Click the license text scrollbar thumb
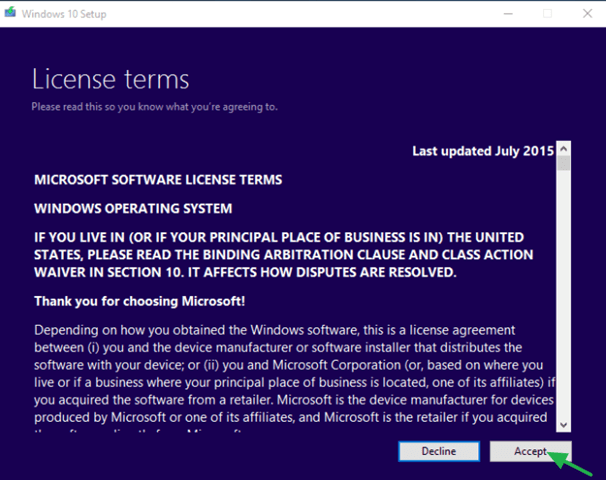The image size is (606, 480). [x=563, y=163]
